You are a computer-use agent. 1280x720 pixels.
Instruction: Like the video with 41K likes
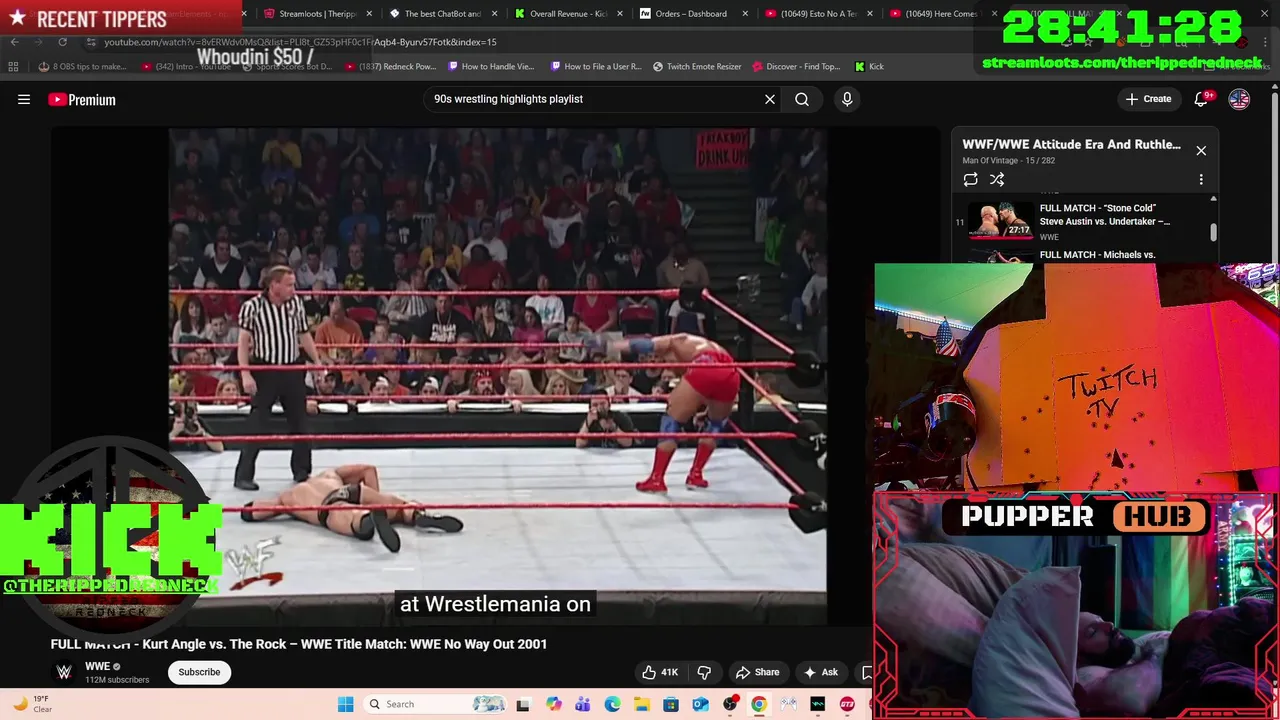660,672
